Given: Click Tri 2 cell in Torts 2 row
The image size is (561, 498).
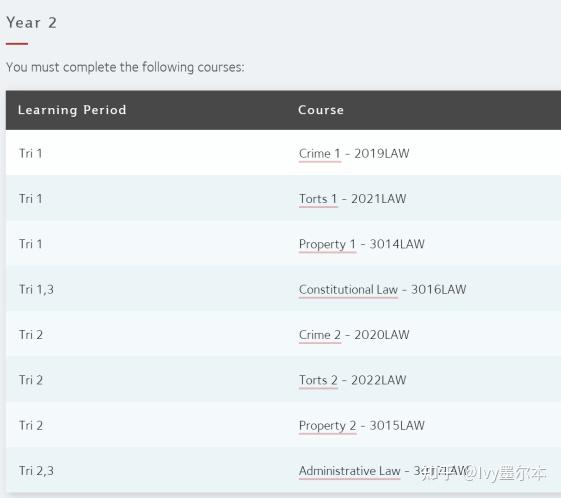Looking at the screenshot, I should (31, 380).
